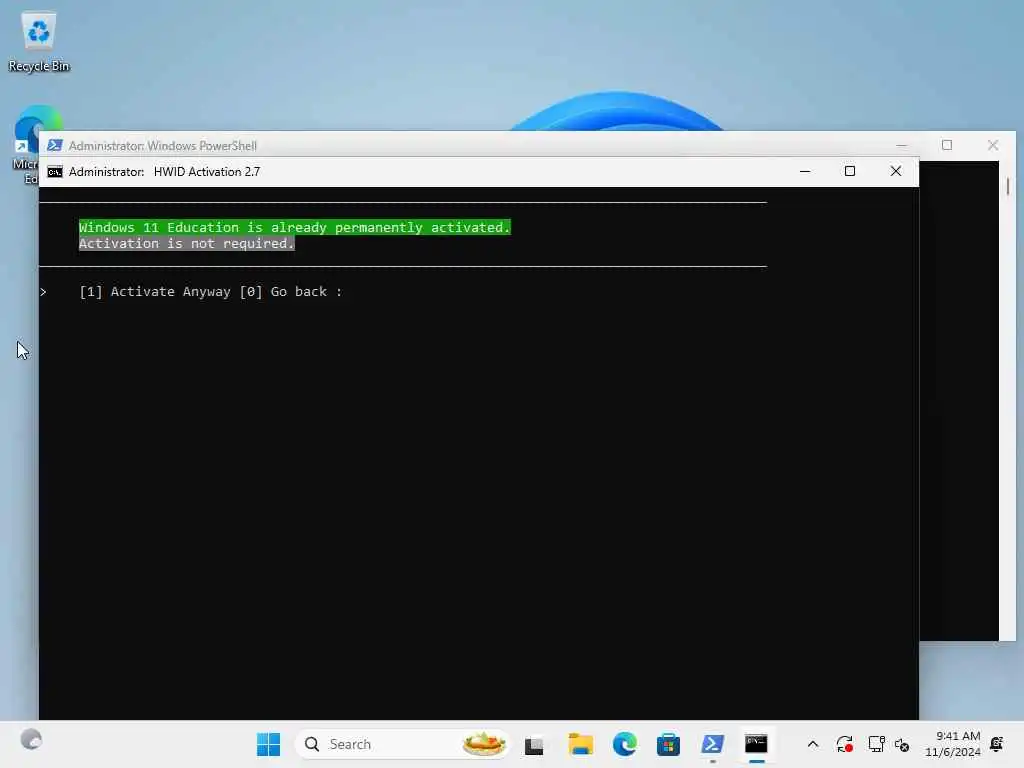Screen dimensions: 1024x768
Task: Open the Recycle Bin desktop icon
Action: (x=39, y=40)
